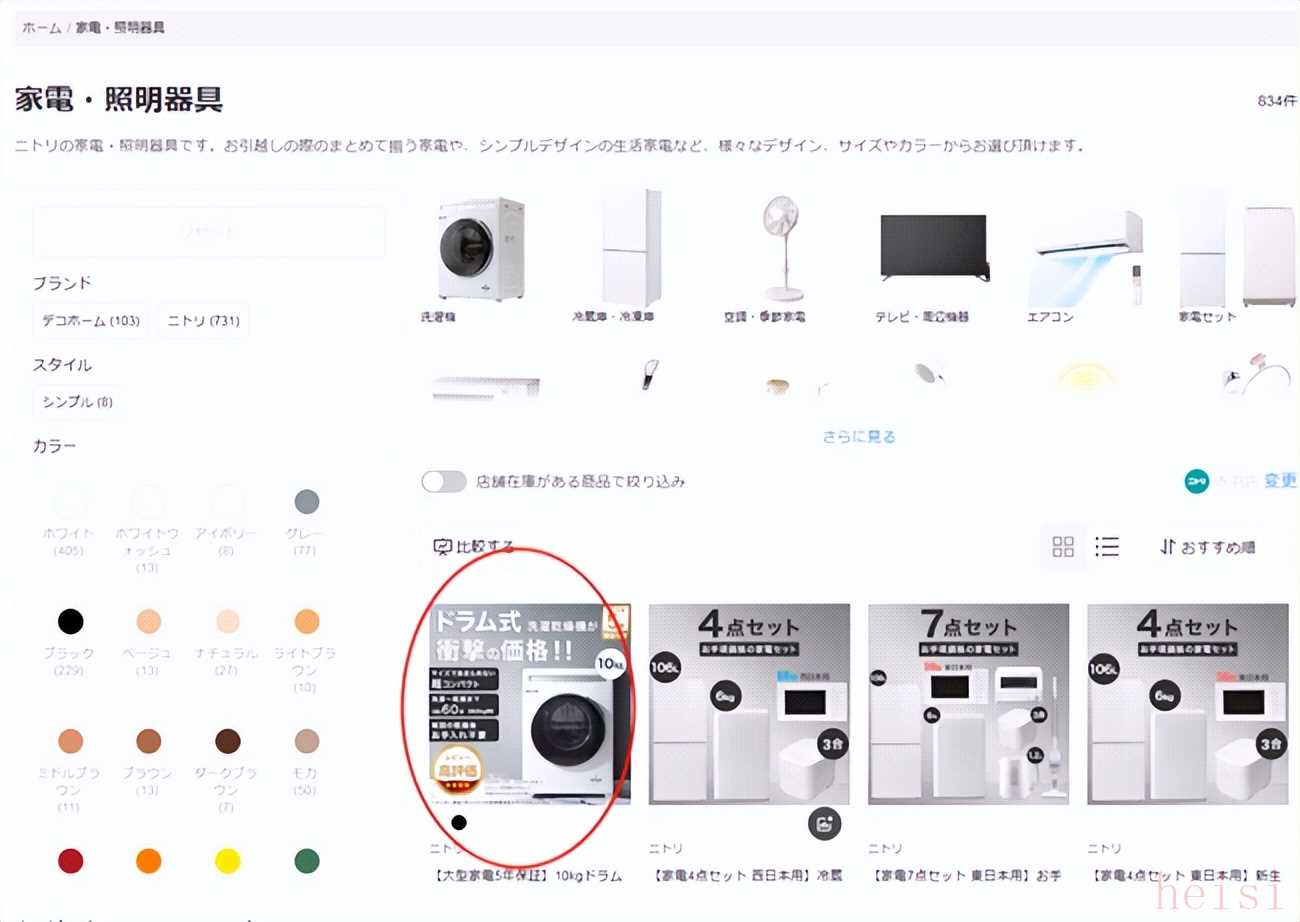
Task: Switch to list view layout icon
Action: coord(1107,546)
